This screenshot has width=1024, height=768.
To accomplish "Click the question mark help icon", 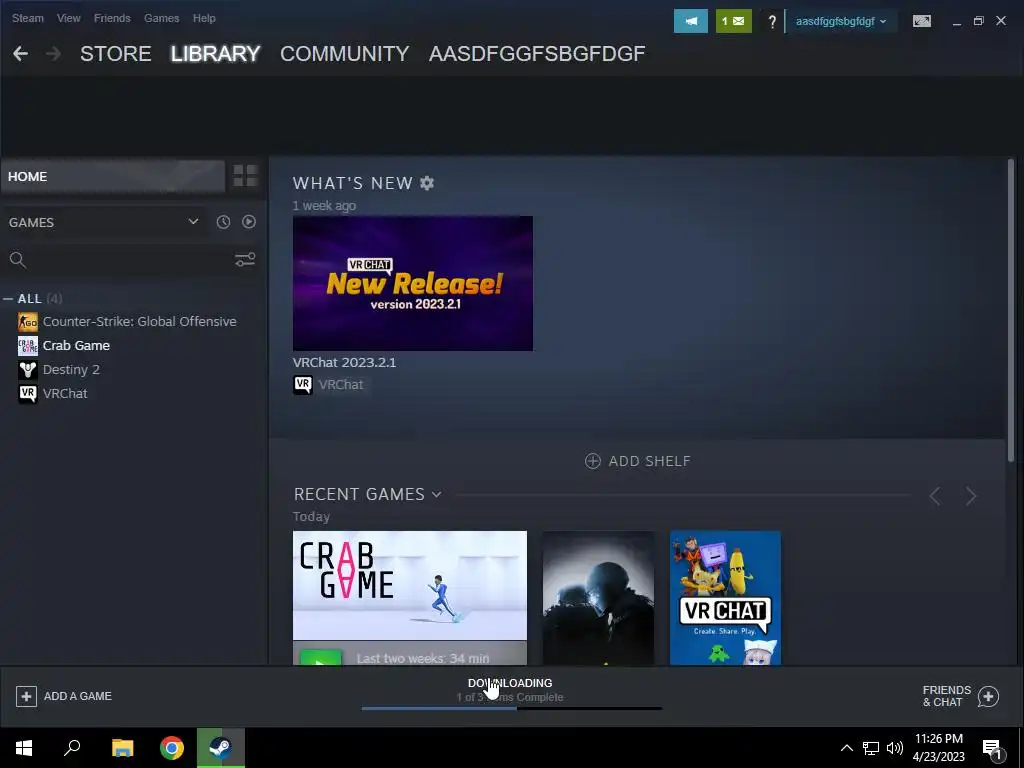I will click(x=772, y=22).
